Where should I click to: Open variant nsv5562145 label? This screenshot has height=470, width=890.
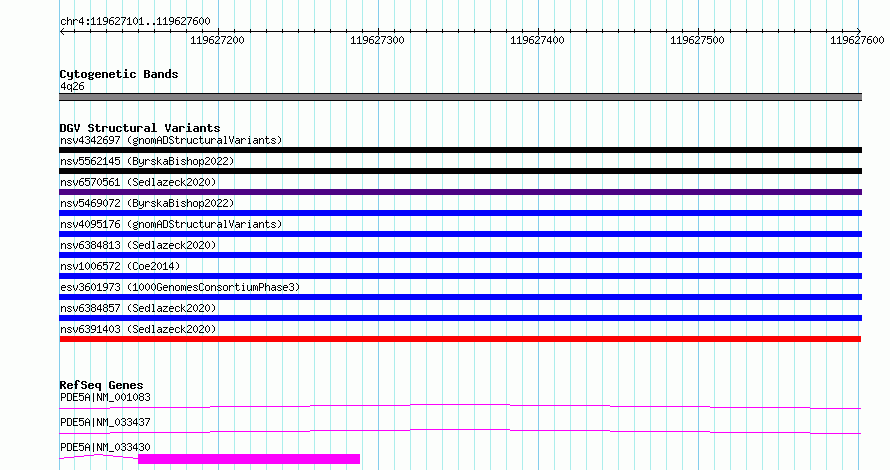(147, 161)
